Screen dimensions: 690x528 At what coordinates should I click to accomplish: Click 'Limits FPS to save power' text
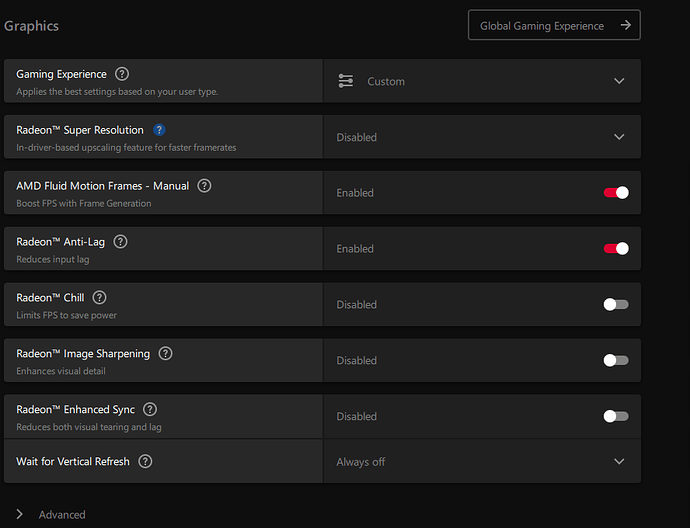pyautogui.click(x=66, y=315)
